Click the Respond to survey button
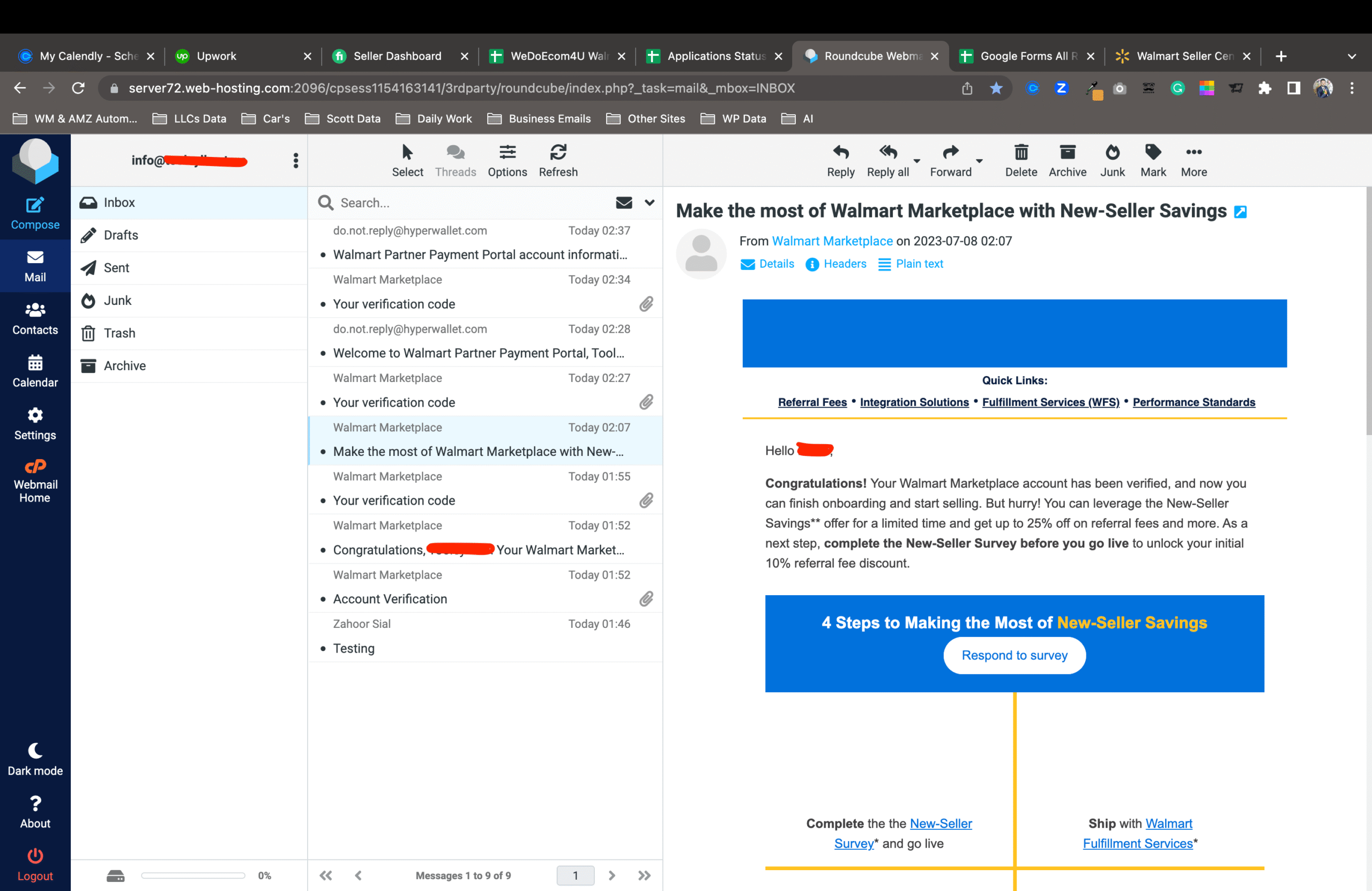 (1014, 655)
